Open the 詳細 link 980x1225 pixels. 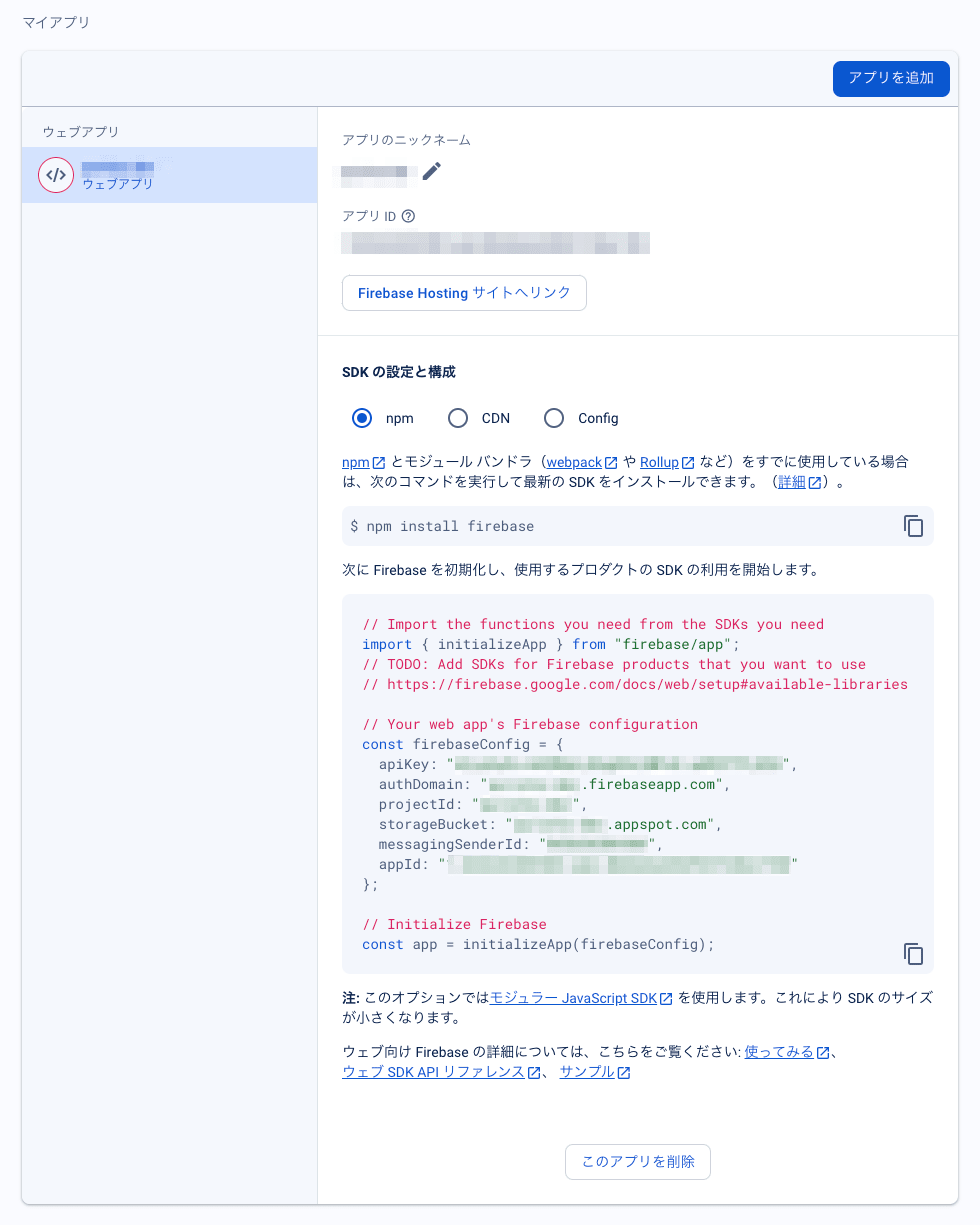[800, 482]
